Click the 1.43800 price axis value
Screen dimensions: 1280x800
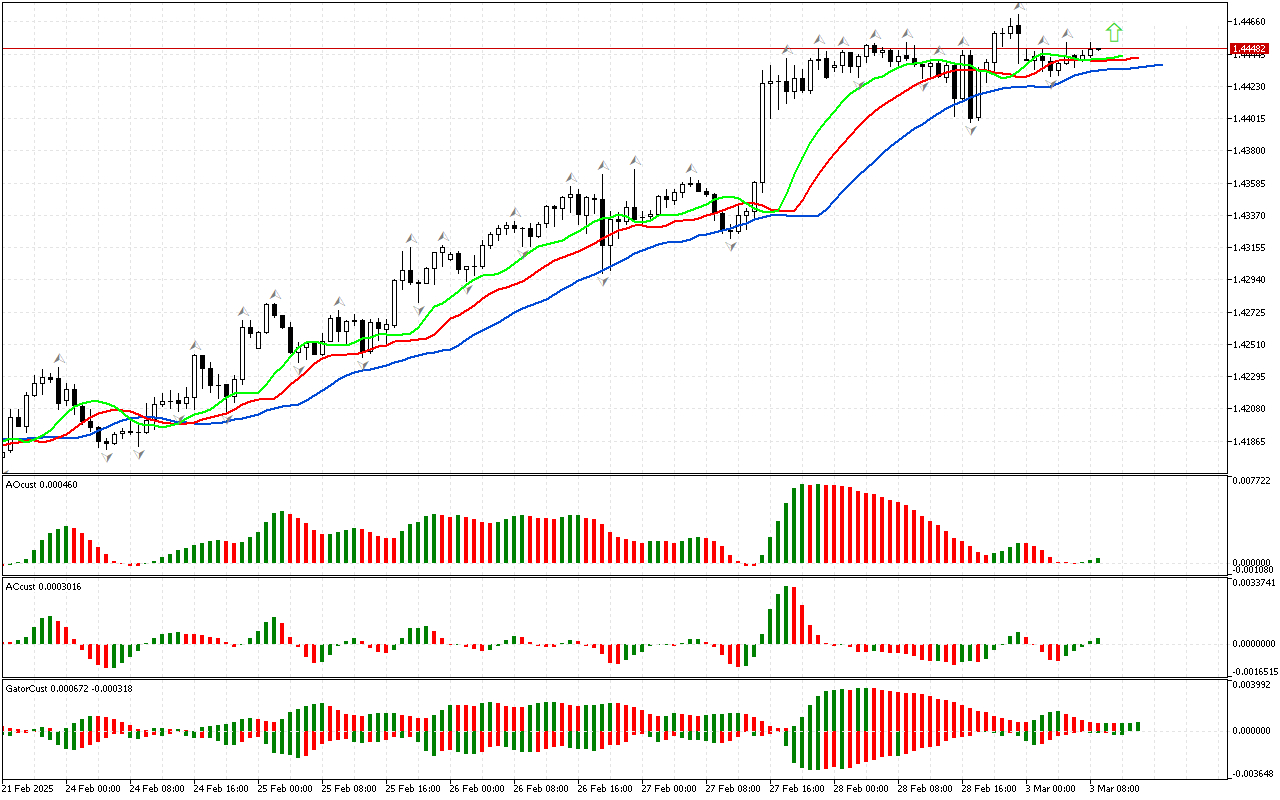(x=1251, y=151)
